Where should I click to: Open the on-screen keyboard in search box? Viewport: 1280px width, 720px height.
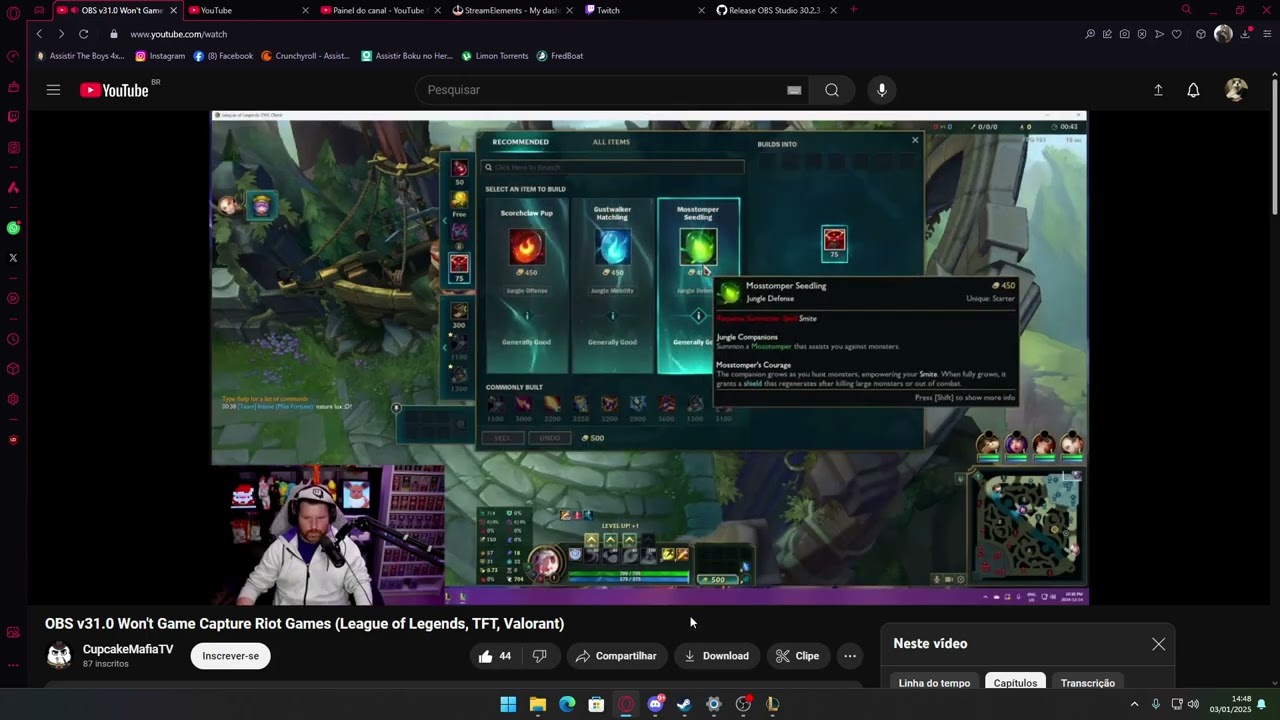(794, 90)
